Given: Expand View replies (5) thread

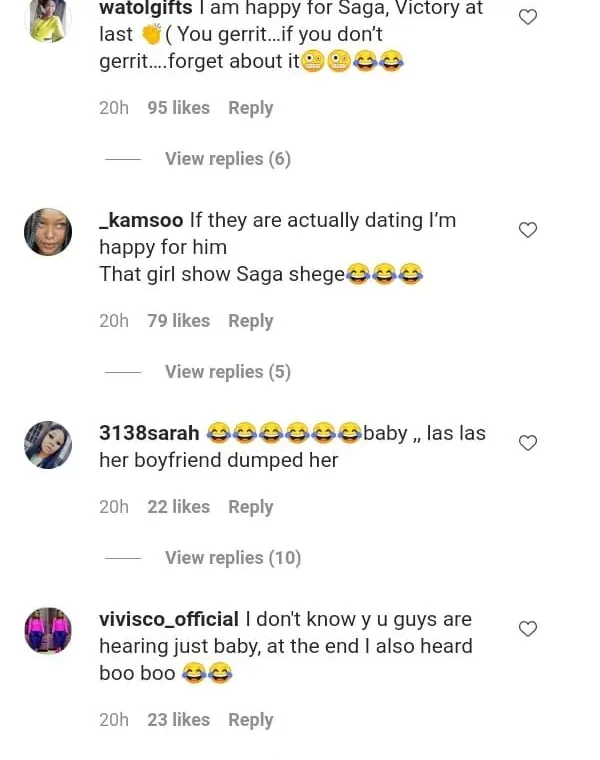Looking at the screenshot, I should [x=227, y=372].
